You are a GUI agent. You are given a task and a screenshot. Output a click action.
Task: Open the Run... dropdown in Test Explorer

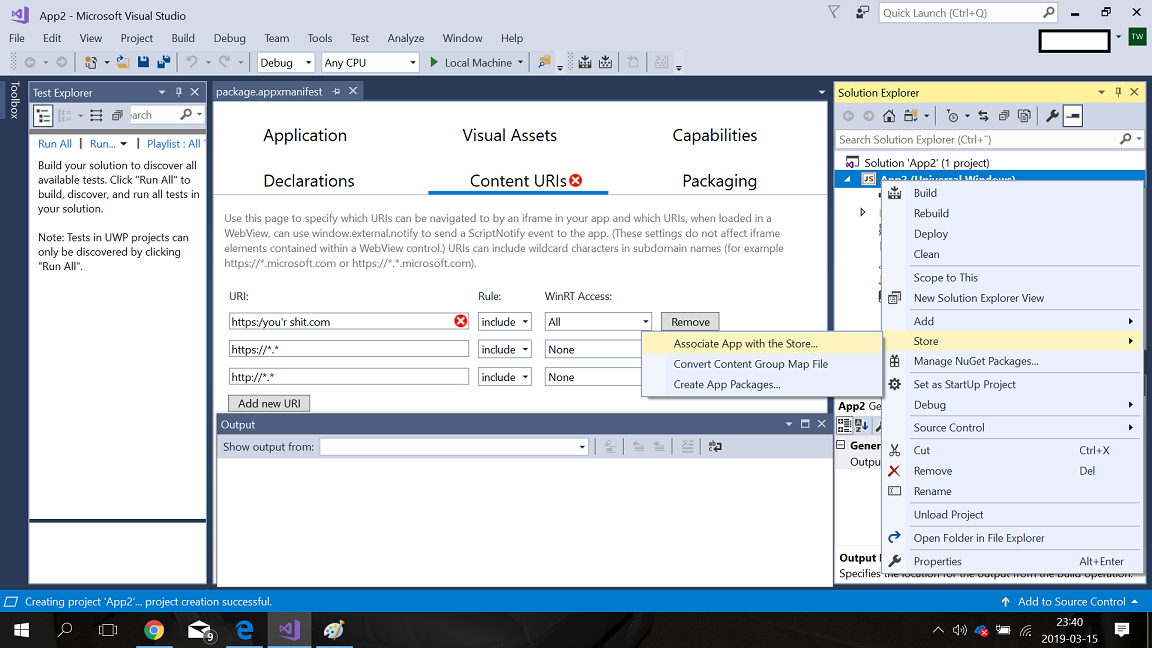point(123,144)
